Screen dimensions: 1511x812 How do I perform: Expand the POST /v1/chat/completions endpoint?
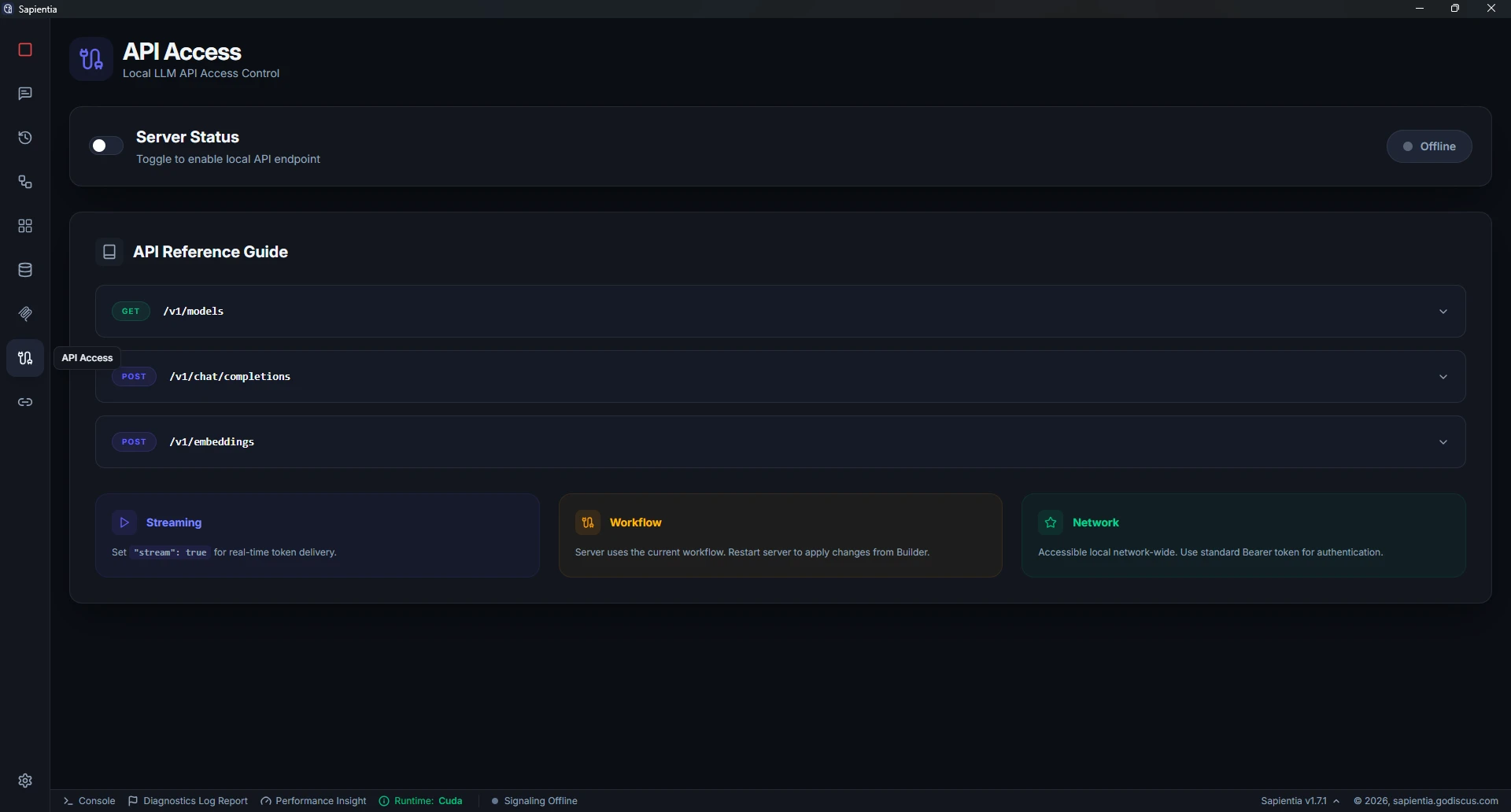point(780,376)
